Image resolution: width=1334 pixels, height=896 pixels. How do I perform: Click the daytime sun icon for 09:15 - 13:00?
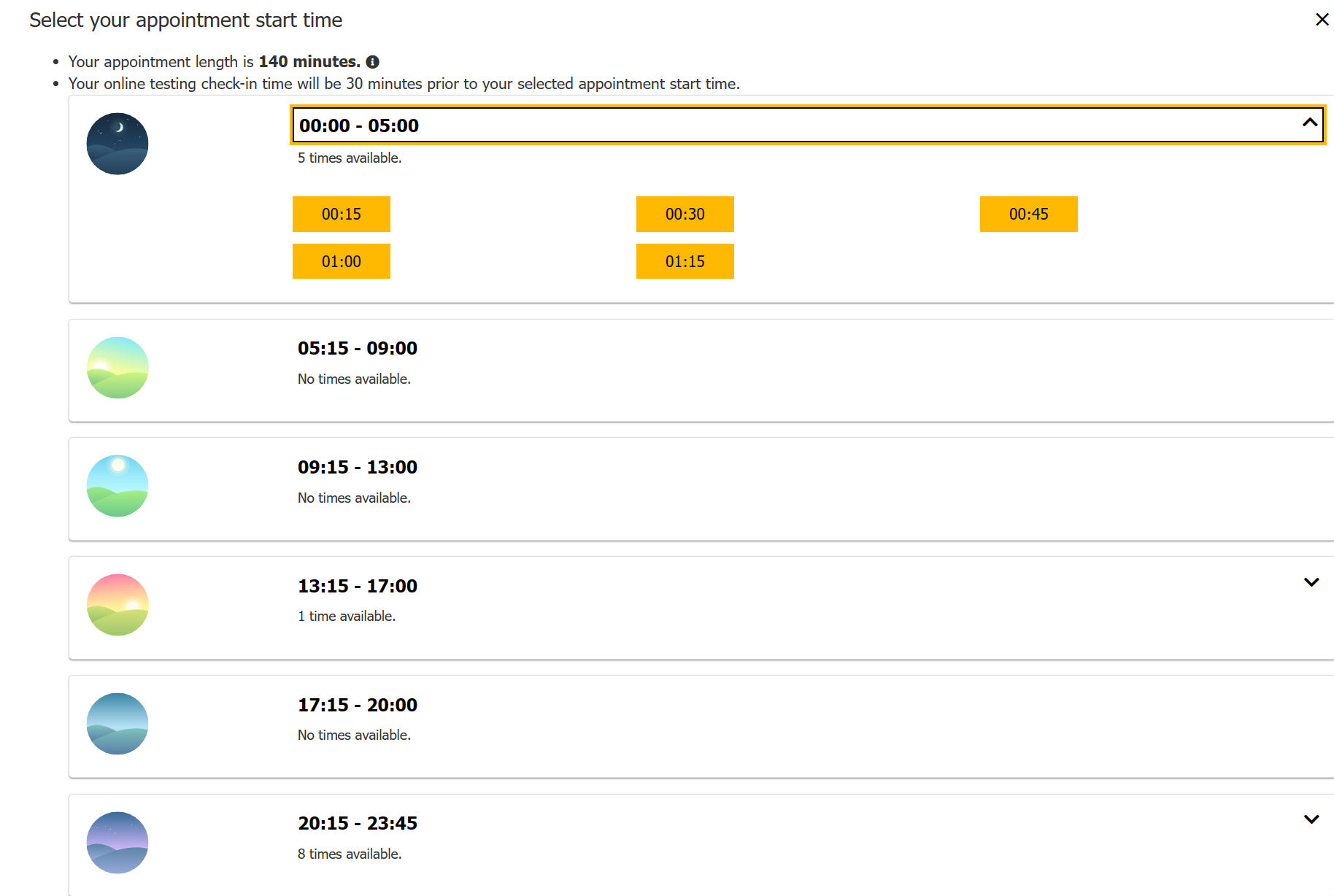point(117,485)
